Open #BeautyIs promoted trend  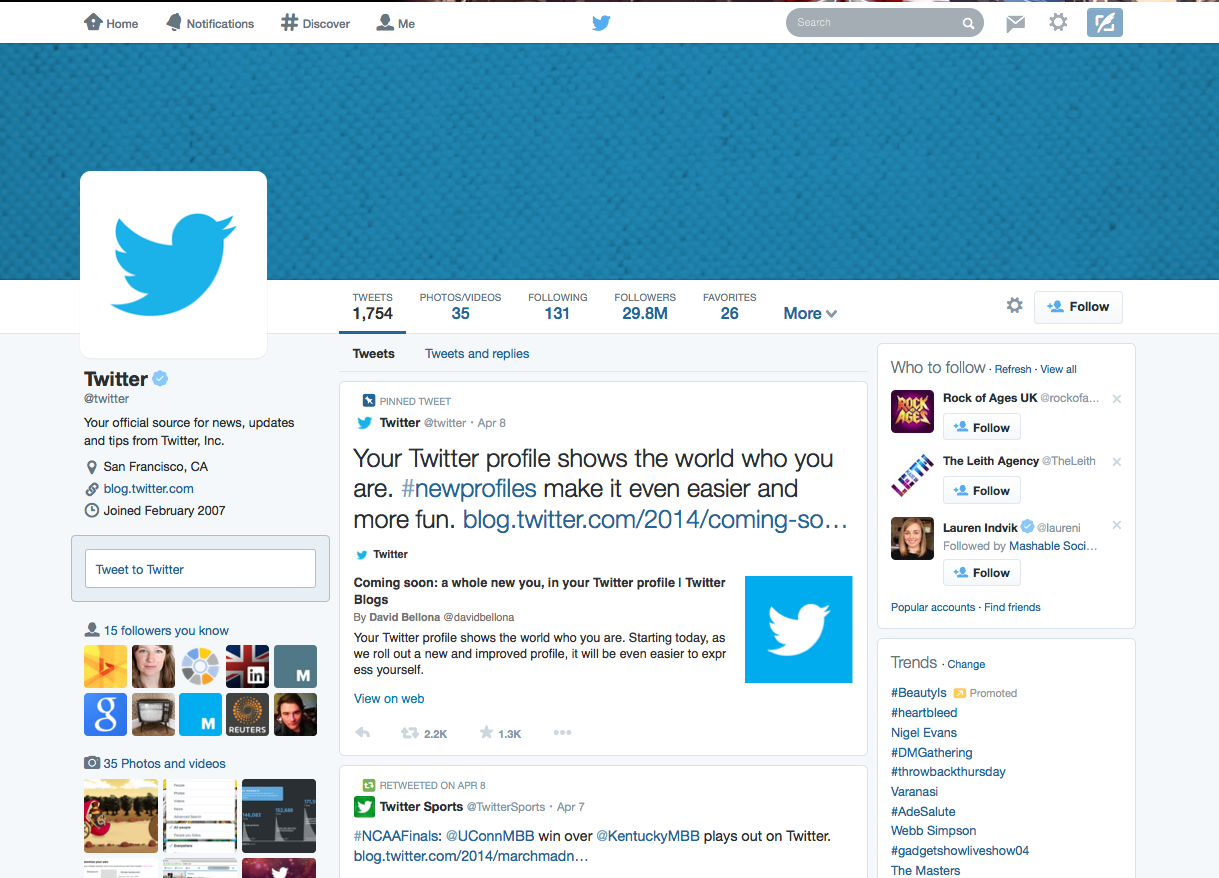(919, 693)
